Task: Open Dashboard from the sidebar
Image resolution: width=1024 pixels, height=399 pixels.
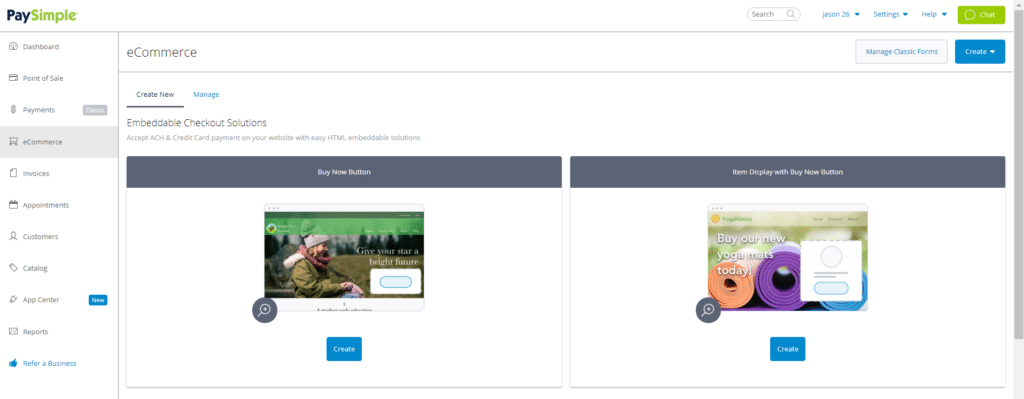Action: coord(59,46)
